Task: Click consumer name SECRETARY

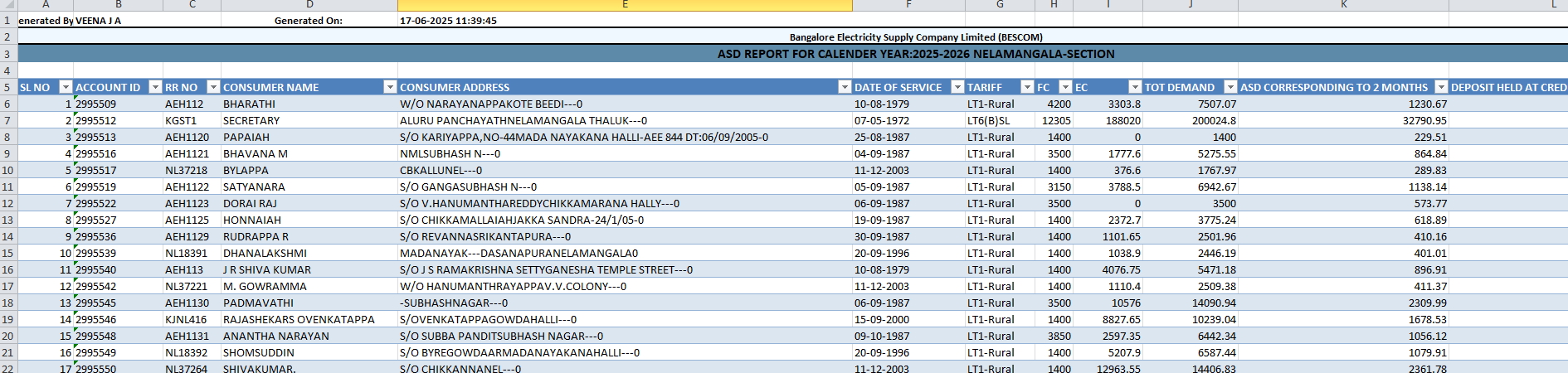Action: coord(251,120)
